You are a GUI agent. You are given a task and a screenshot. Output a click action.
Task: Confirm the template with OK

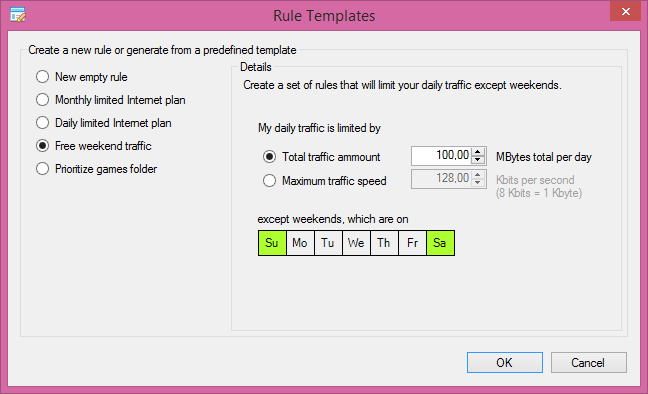[505, 363]
